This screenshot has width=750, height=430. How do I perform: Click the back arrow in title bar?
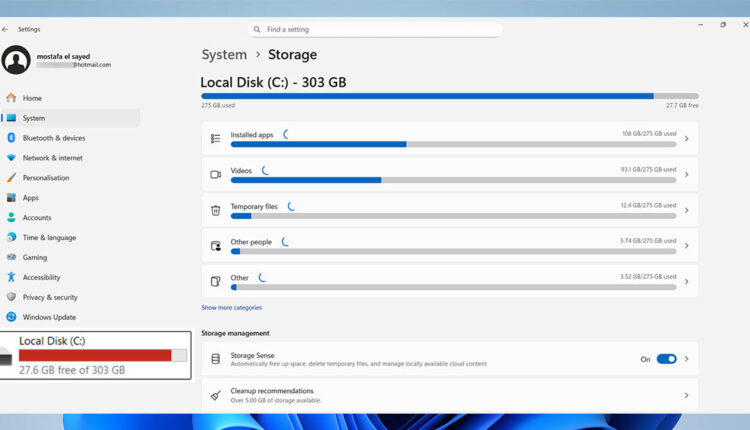coord(6,29)
